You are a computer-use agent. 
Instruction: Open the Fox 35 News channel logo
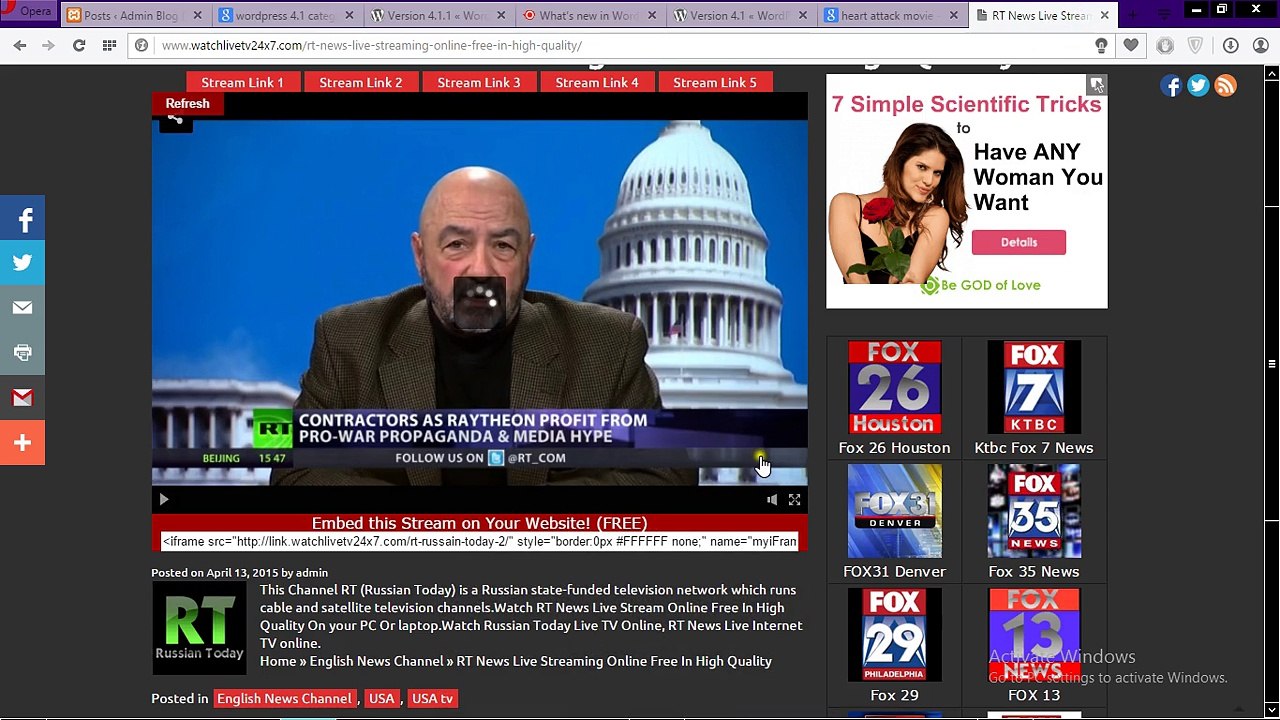click(1034, 511)
